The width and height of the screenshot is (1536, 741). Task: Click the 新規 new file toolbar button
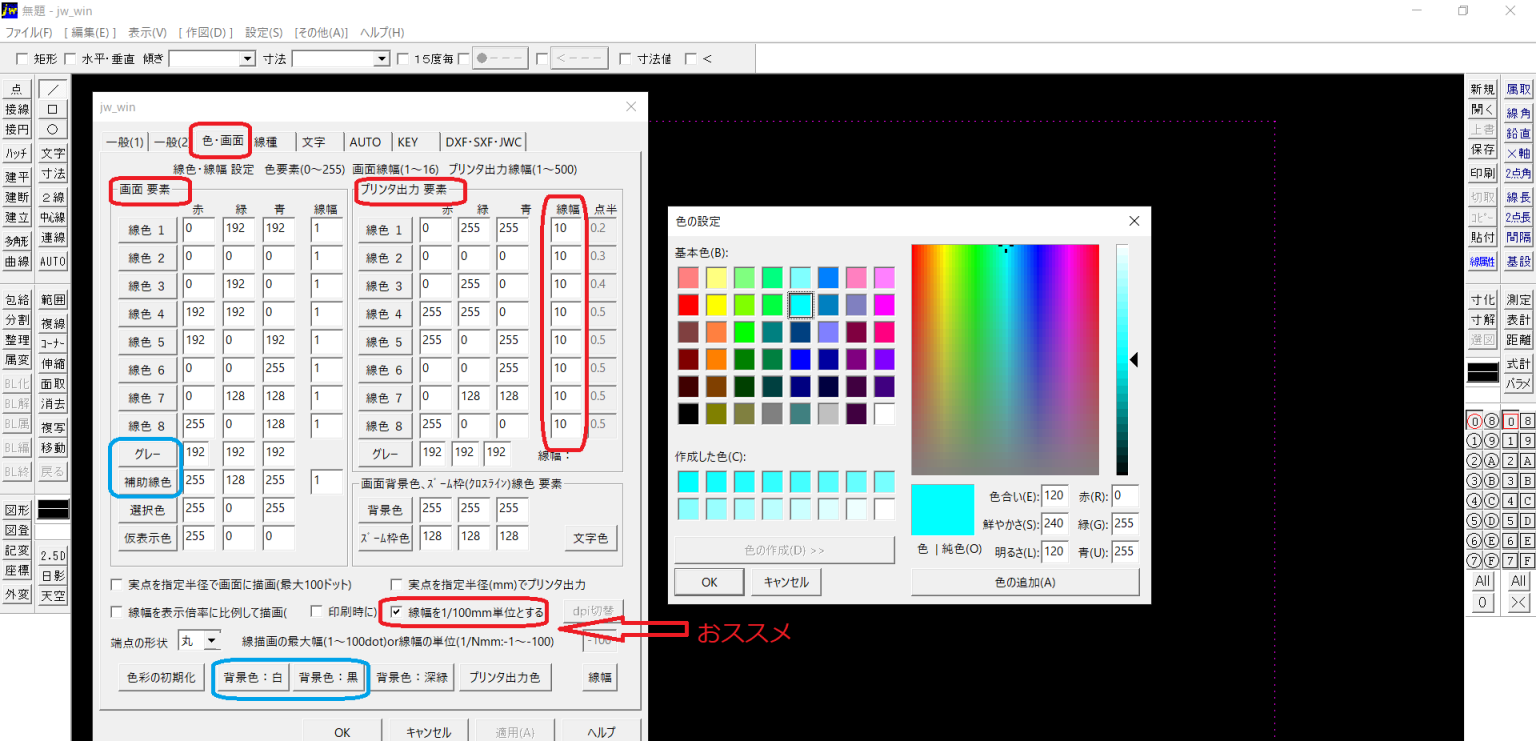(1483, 89)
